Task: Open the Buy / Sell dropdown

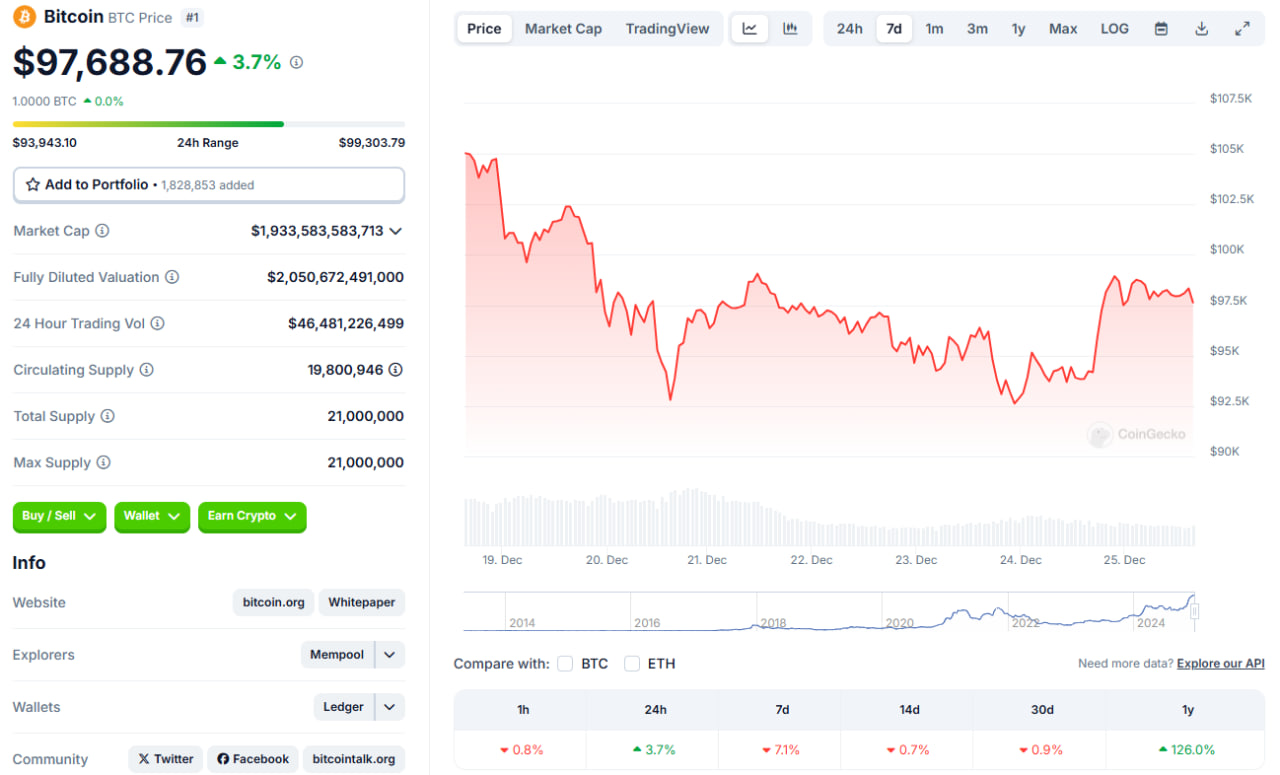Action: click(x=59, y=516)
